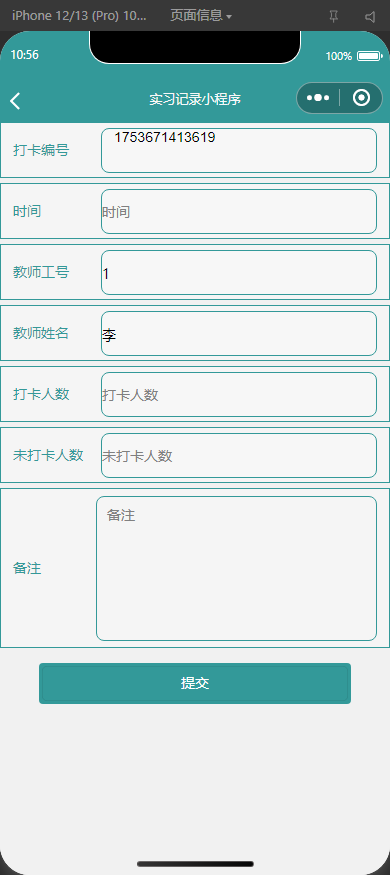The width and height of the screenshot is (390, 875).
Task: Open the mini program three-dot menu
Action: coord(317,98)
